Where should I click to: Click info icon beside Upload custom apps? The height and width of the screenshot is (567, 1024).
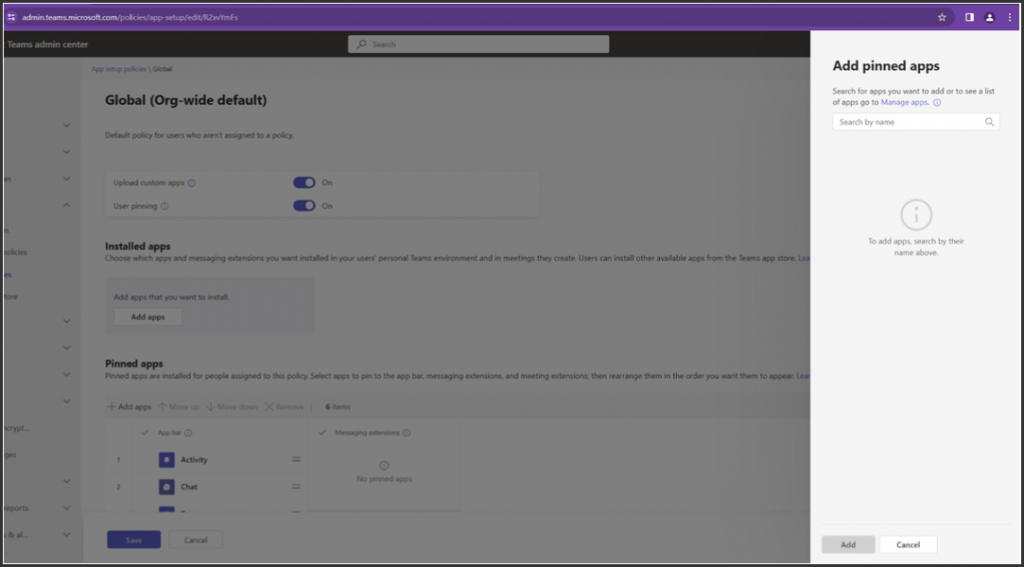[191, 183]
